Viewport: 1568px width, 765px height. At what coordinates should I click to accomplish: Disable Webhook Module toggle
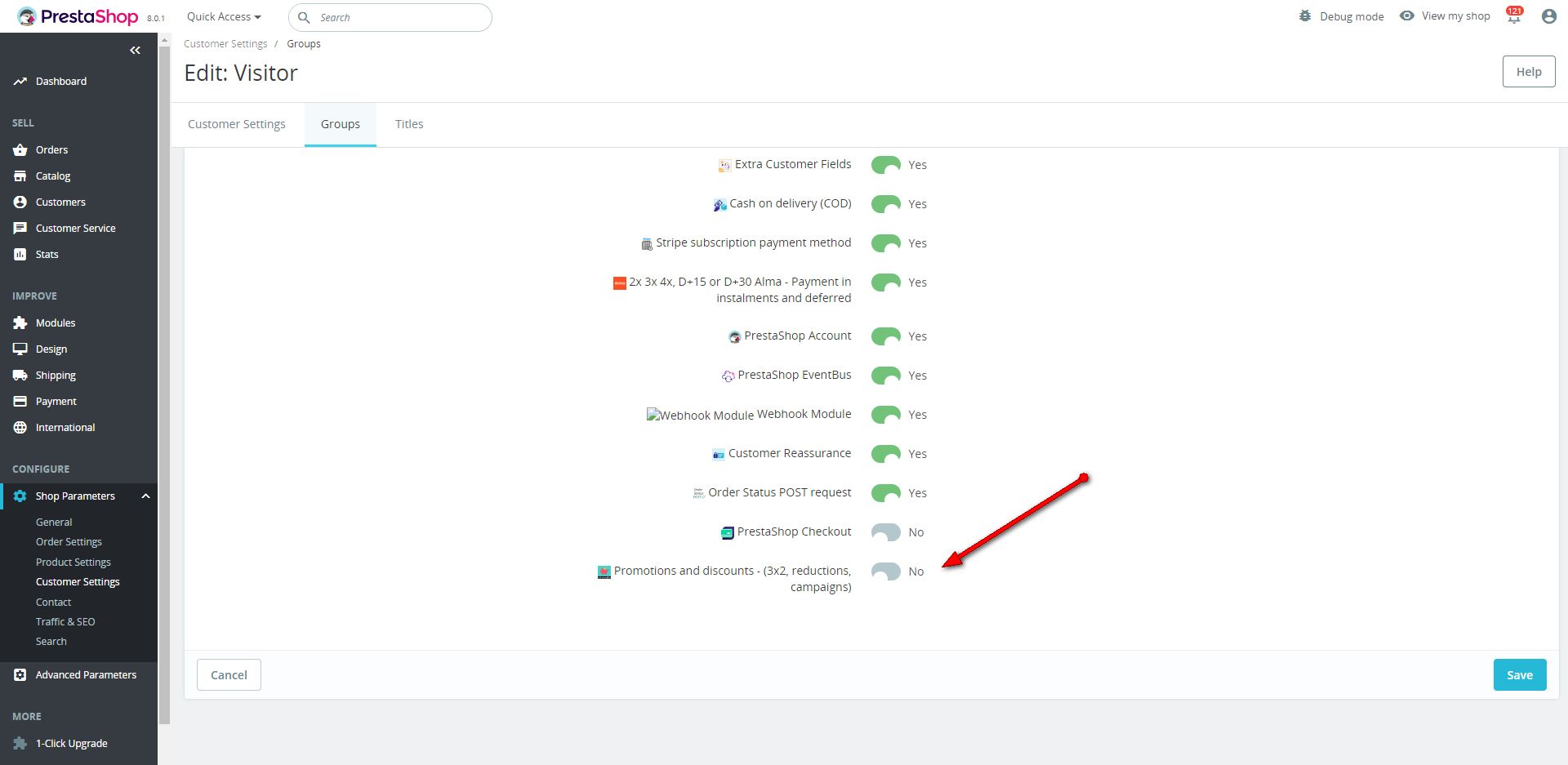[x=886, y=415]
